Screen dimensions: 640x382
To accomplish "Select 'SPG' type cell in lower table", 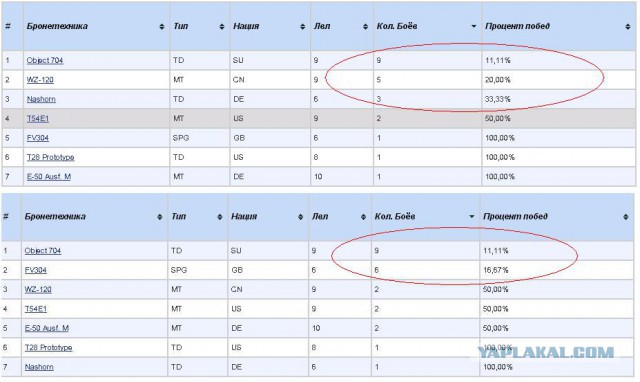I will pyautogui.click(x=179, y=270).
